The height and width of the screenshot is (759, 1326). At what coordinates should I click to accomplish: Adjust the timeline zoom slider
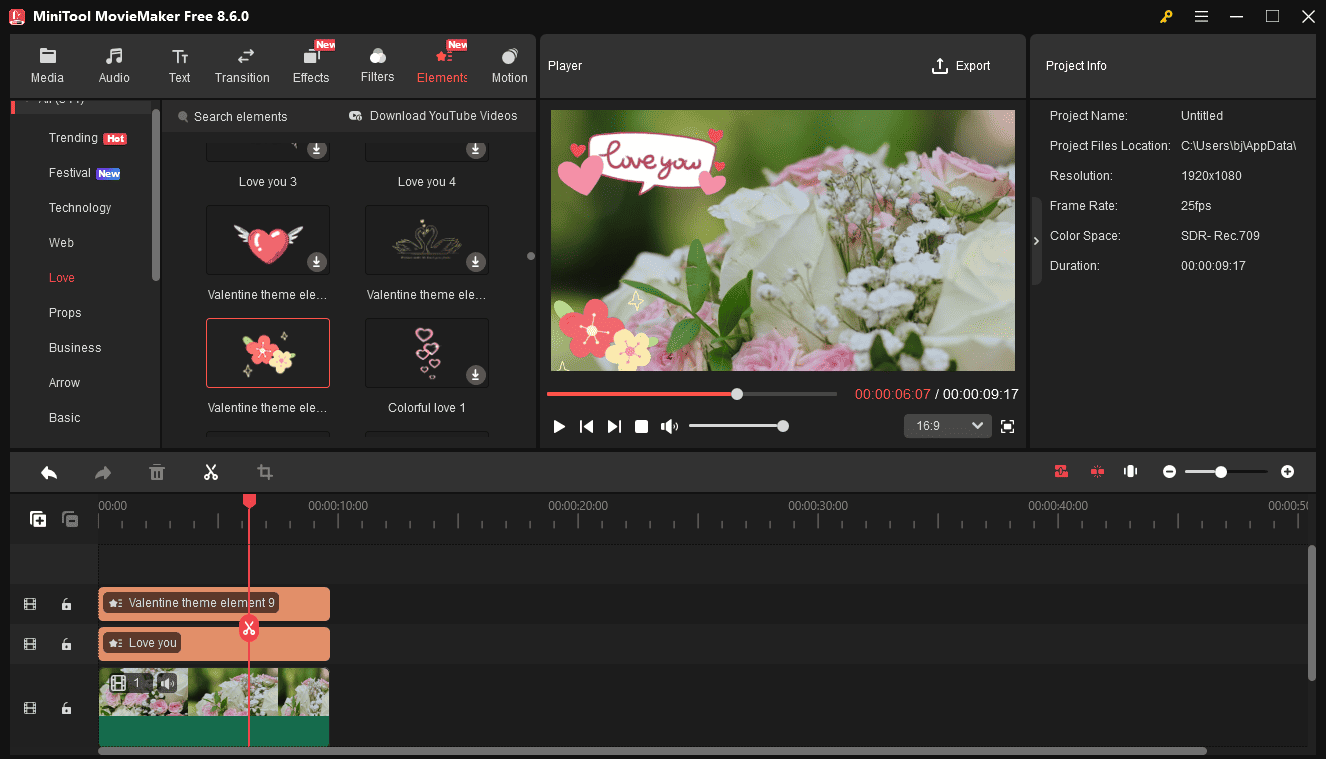[1226, 471]
